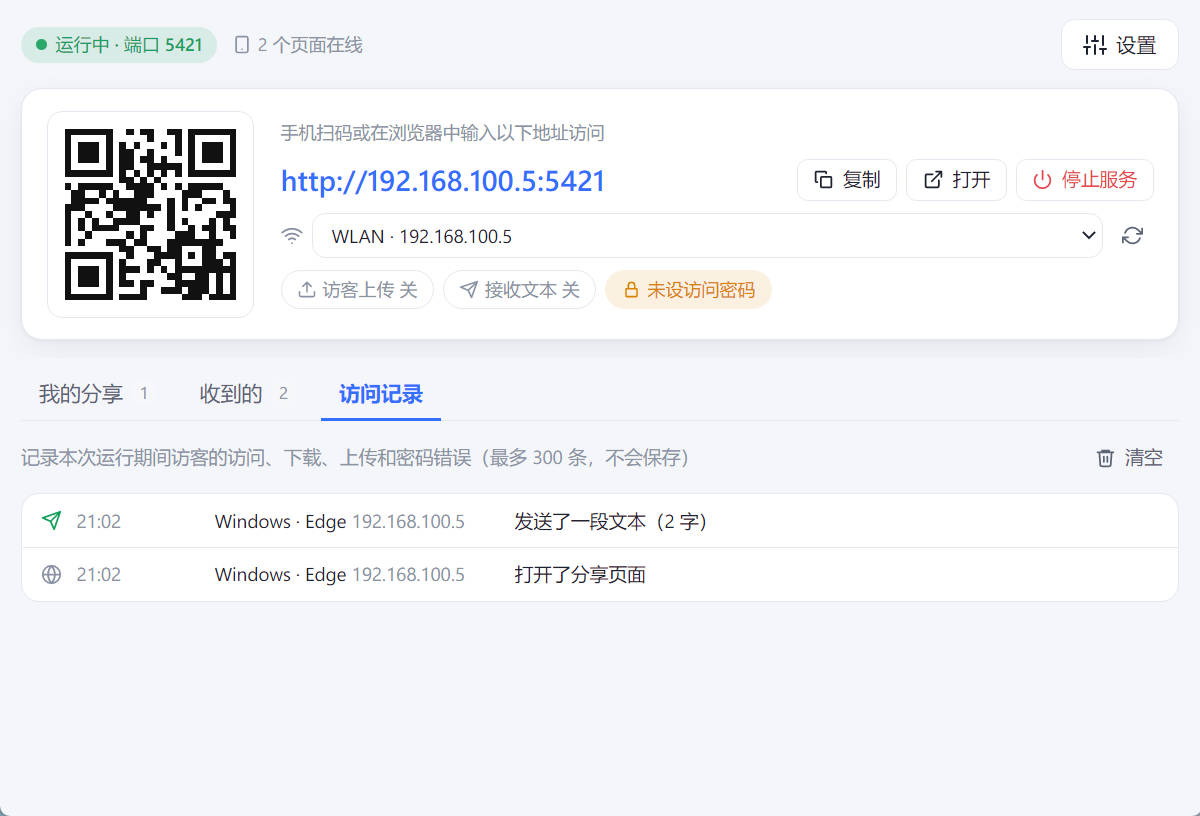Click the Wi-Fi icon beside the network dropdown

tap(292, 236)
